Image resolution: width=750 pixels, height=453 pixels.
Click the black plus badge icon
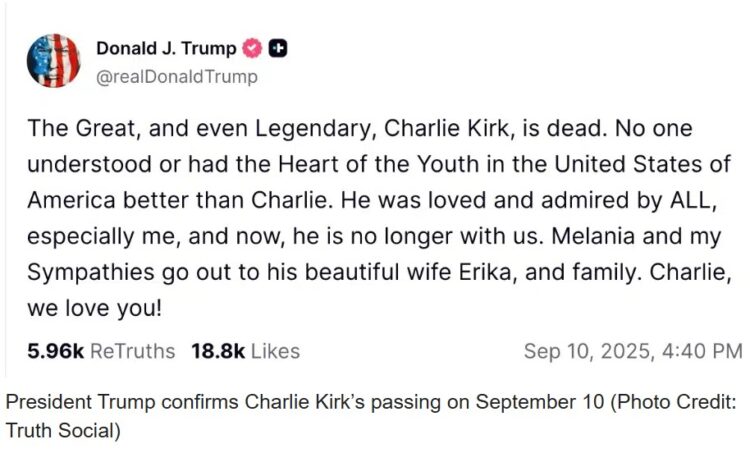tap(279, 48)
